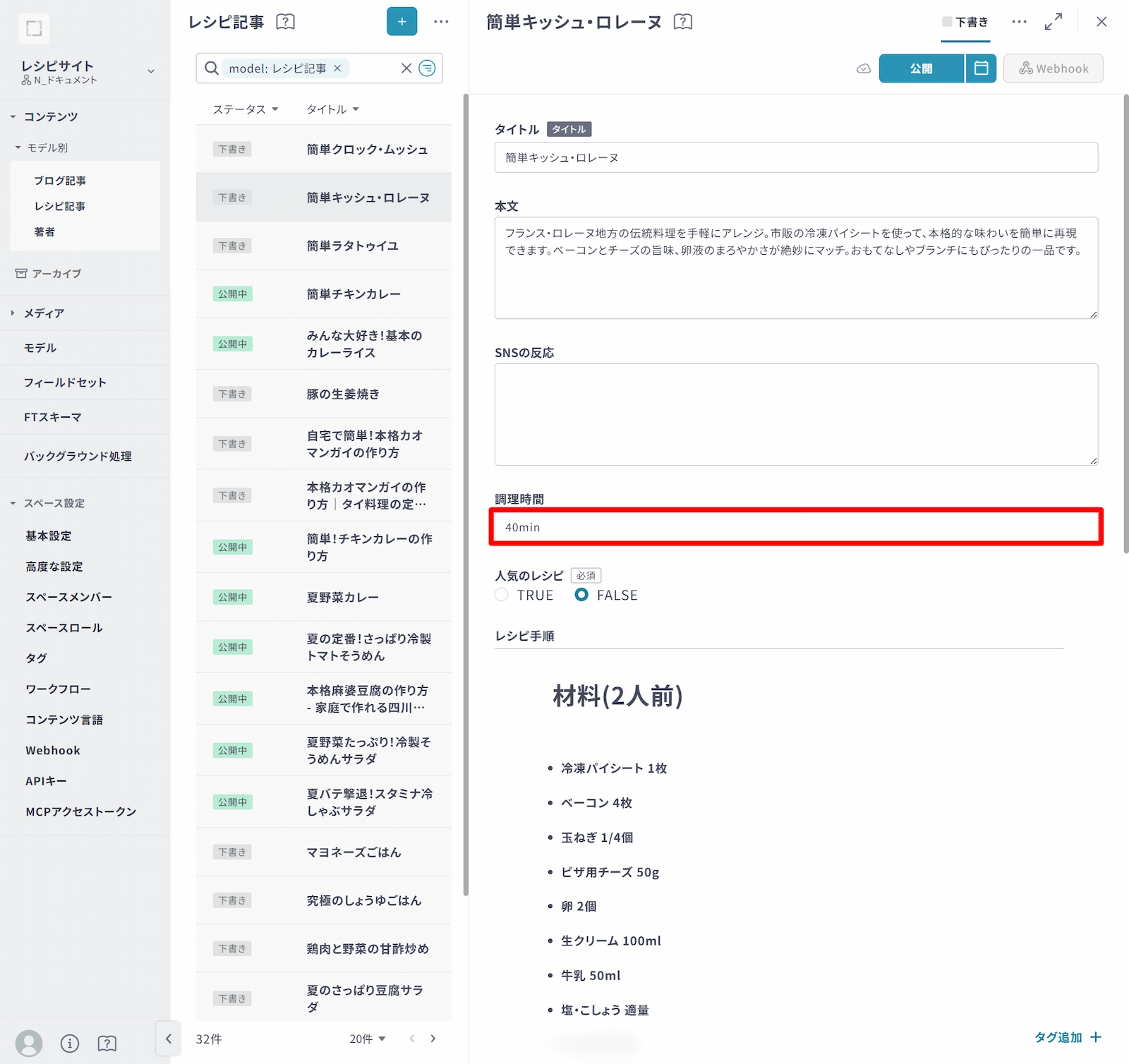Viewport: 1129px width, 1064px height.
Task: Open the ステータス column sort dropdown
Action: [x=246, y=109]
